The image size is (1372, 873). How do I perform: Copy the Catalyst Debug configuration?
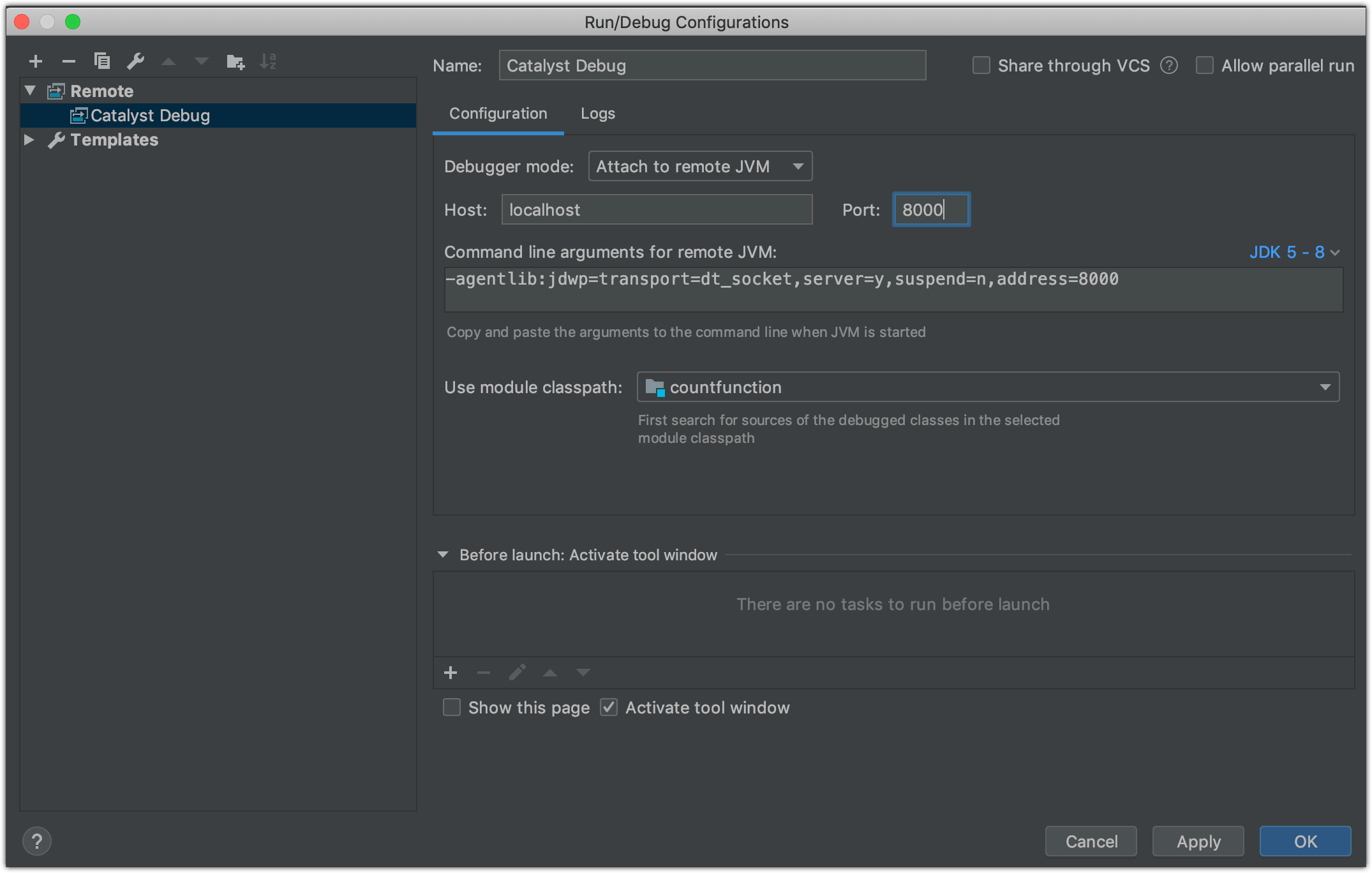pyautogui.click(x=101, y=61)
